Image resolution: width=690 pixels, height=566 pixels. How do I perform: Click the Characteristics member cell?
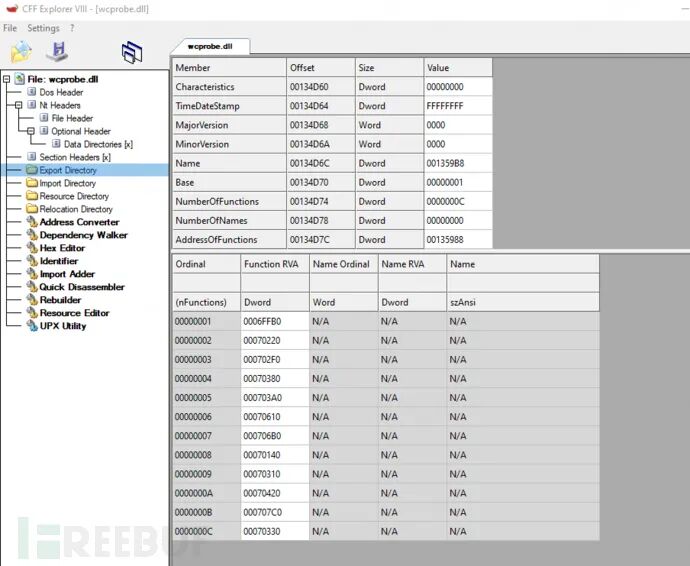click(x=229, y=87)
